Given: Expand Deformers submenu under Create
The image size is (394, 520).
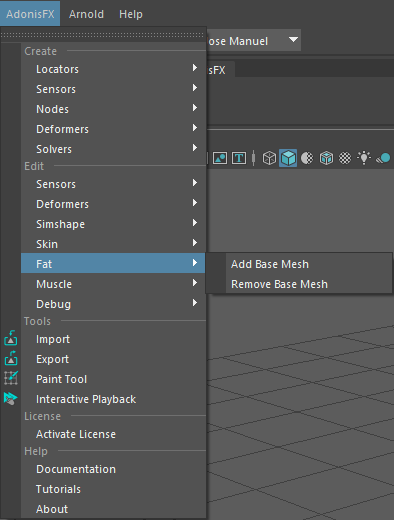Looking at the screenshot, I should coord(113,129).
